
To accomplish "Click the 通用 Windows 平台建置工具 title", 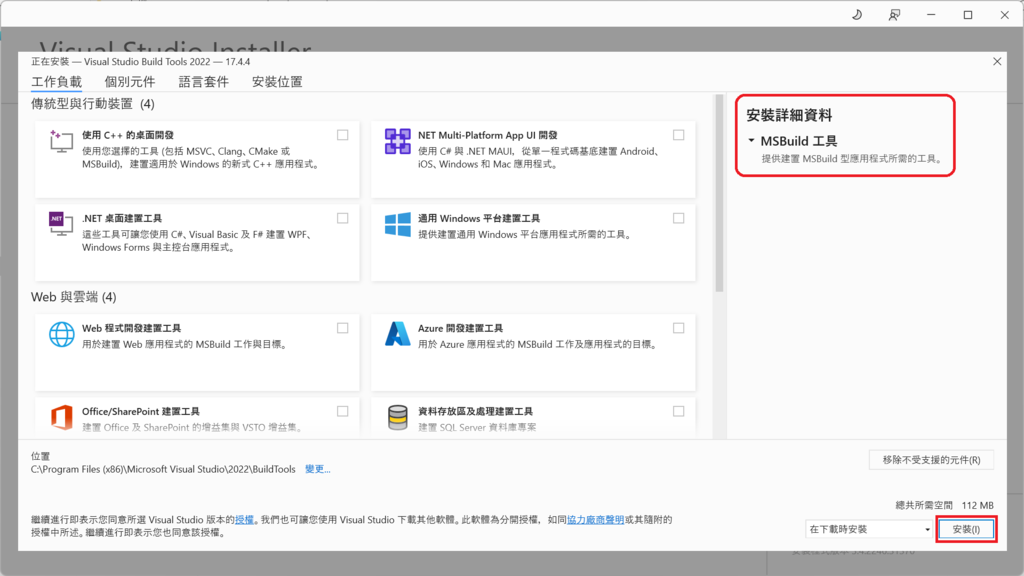I will pos(479,218).
